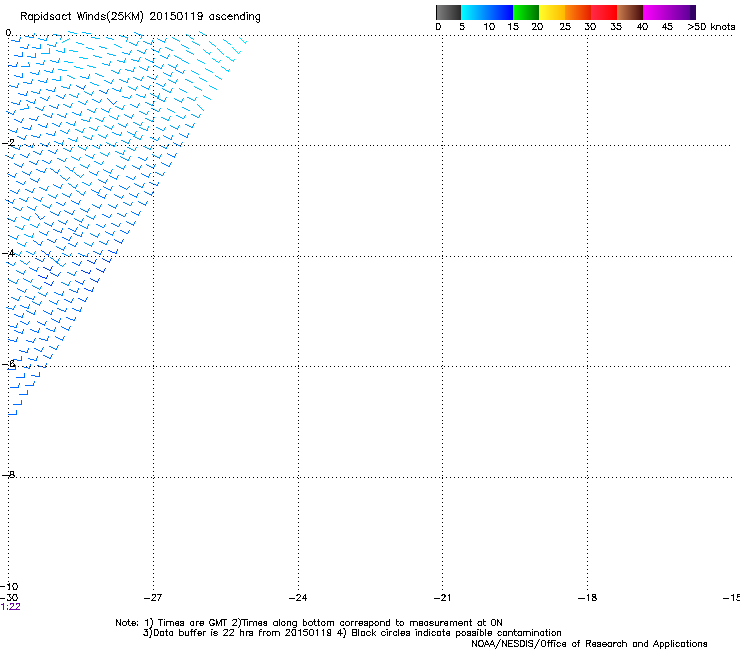
Task: Click the red 30-35 knots color band
Action: point(604,12)
